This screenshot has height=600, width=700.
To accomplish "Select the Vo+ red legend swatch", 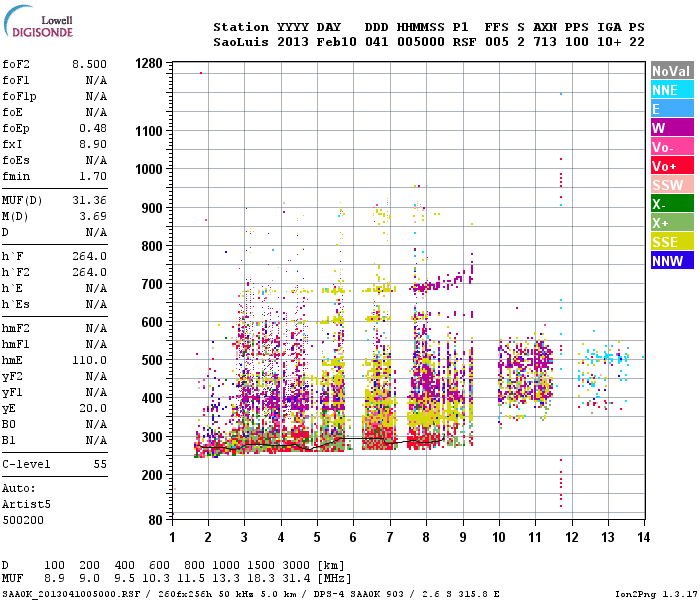I will click(672, 166).
